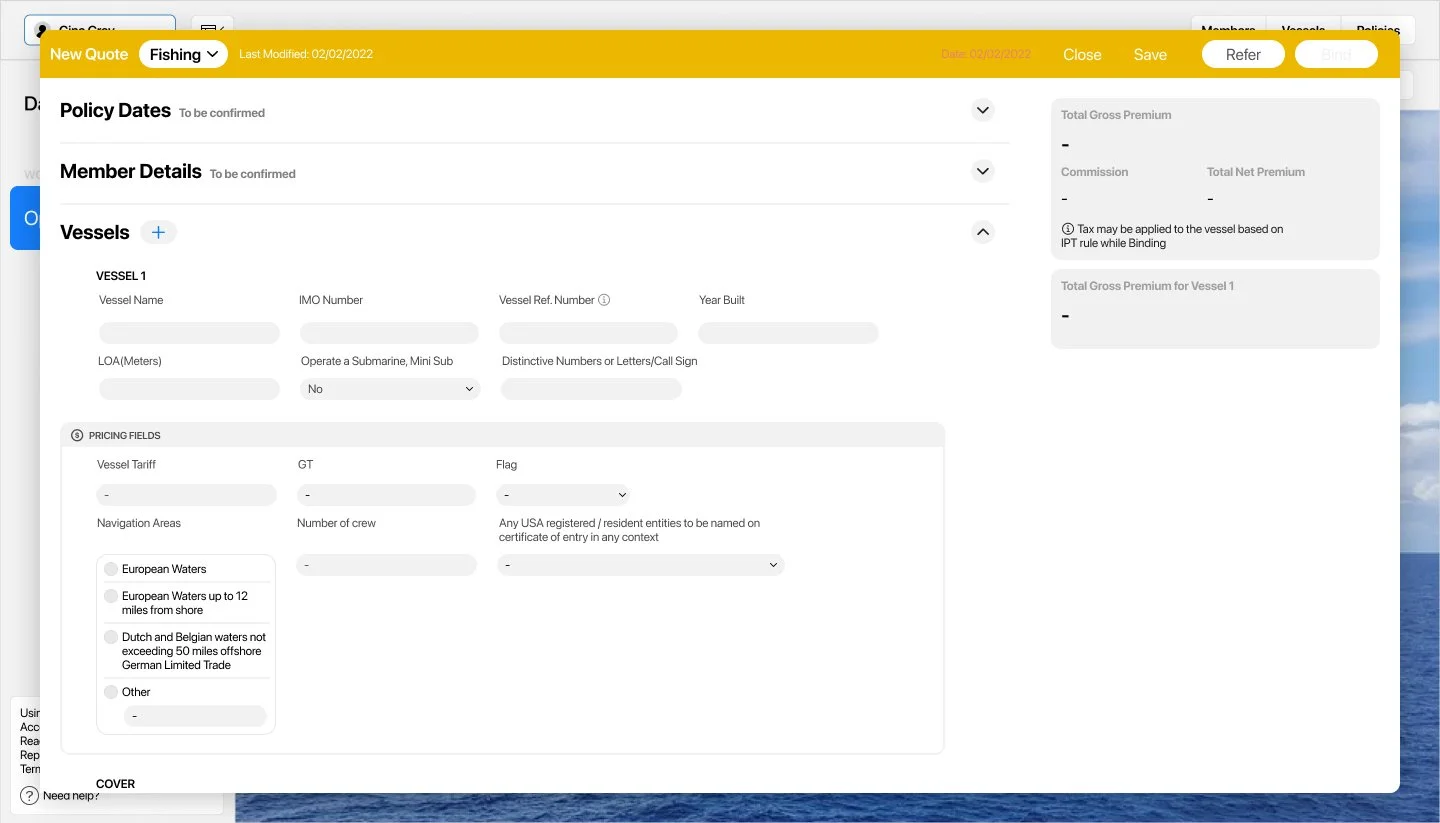
Task: Click the Distinctive Numbers/Call Sign field
Action: [x=591, y=389]
